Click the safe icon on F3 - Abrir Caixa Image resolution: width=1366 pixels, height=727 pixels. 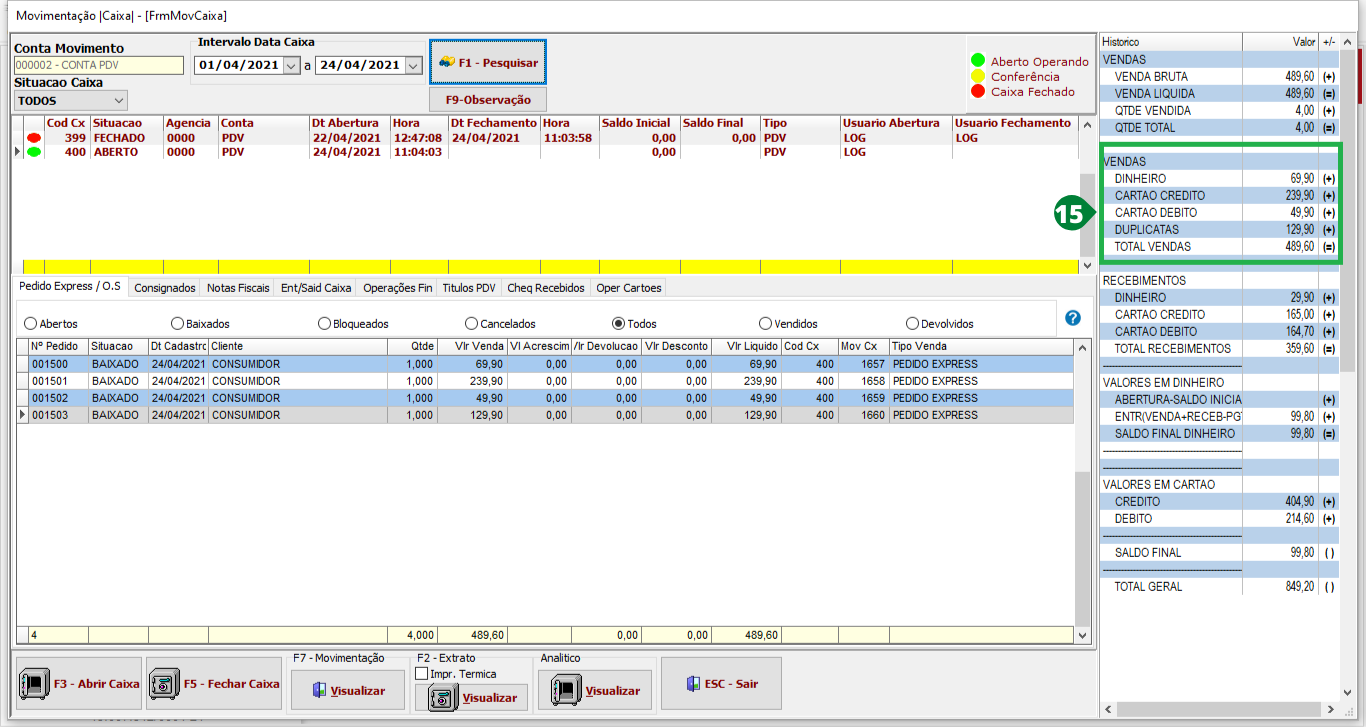point(32,684)
